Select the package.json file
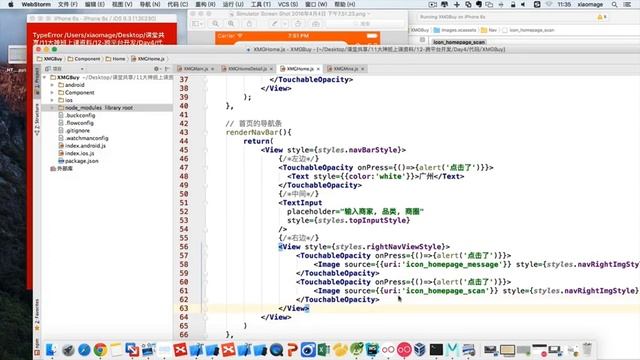The height and width of the screenshot is (360, 640). pos(78,161)
